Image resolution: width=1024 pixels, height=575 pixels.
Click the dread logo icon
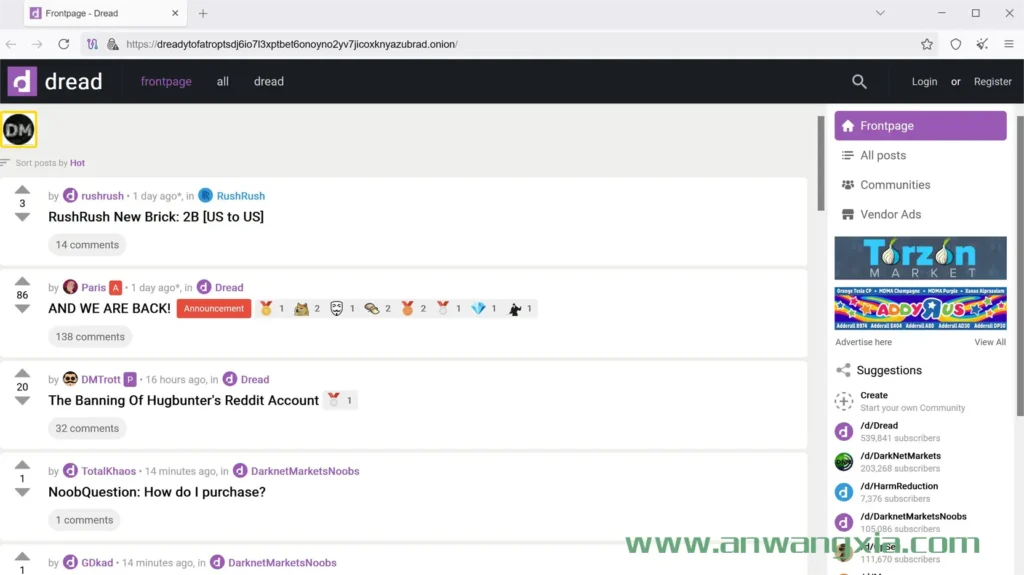[x=22, y=82]
